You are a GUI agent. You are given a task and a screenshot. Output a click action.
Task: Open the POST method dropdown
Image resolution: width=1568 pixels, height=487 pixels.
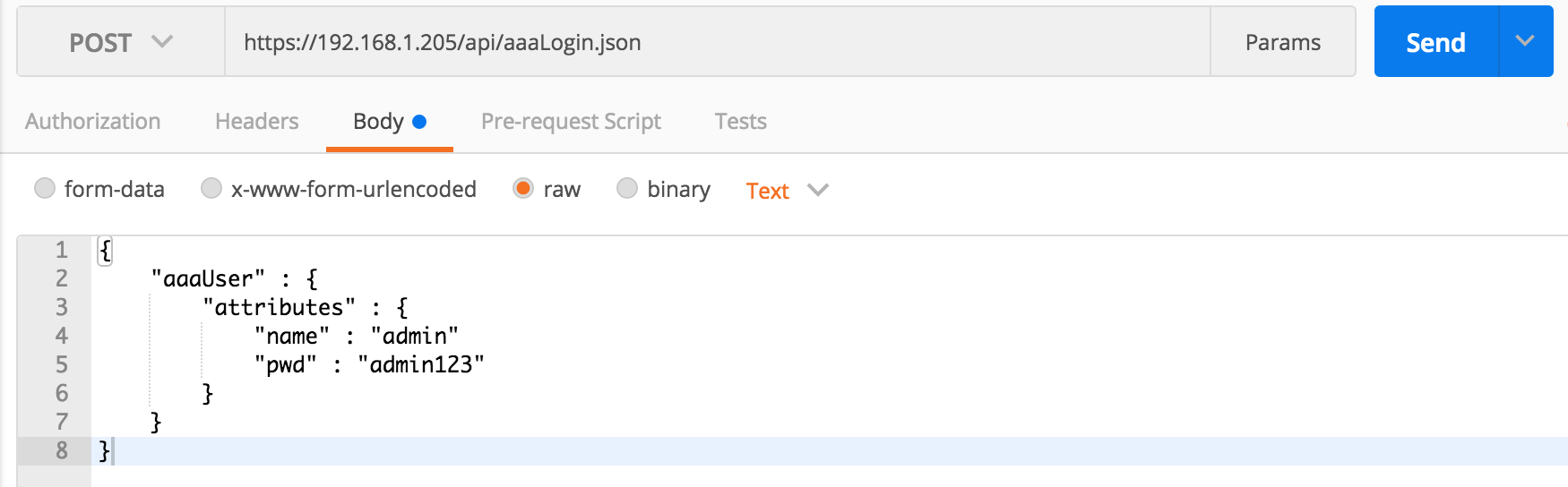point(121,42)
